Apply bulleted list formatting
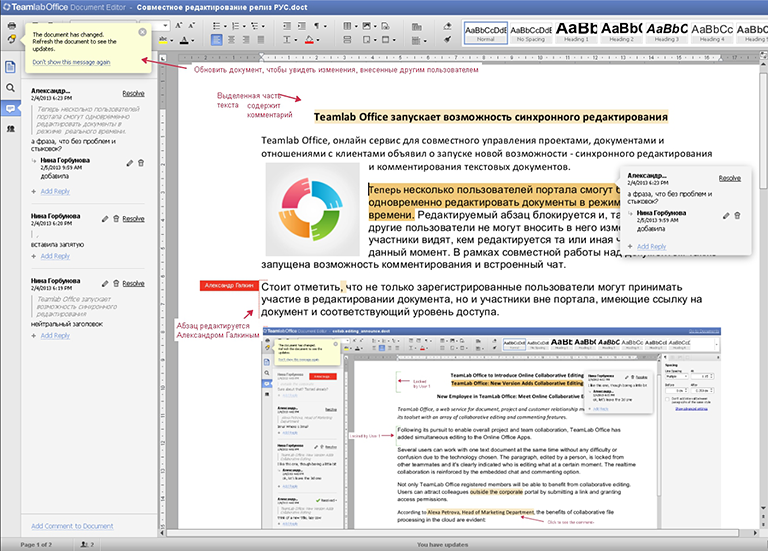The height and width of the screenshot is (551, 768). [x=216, y=25]
